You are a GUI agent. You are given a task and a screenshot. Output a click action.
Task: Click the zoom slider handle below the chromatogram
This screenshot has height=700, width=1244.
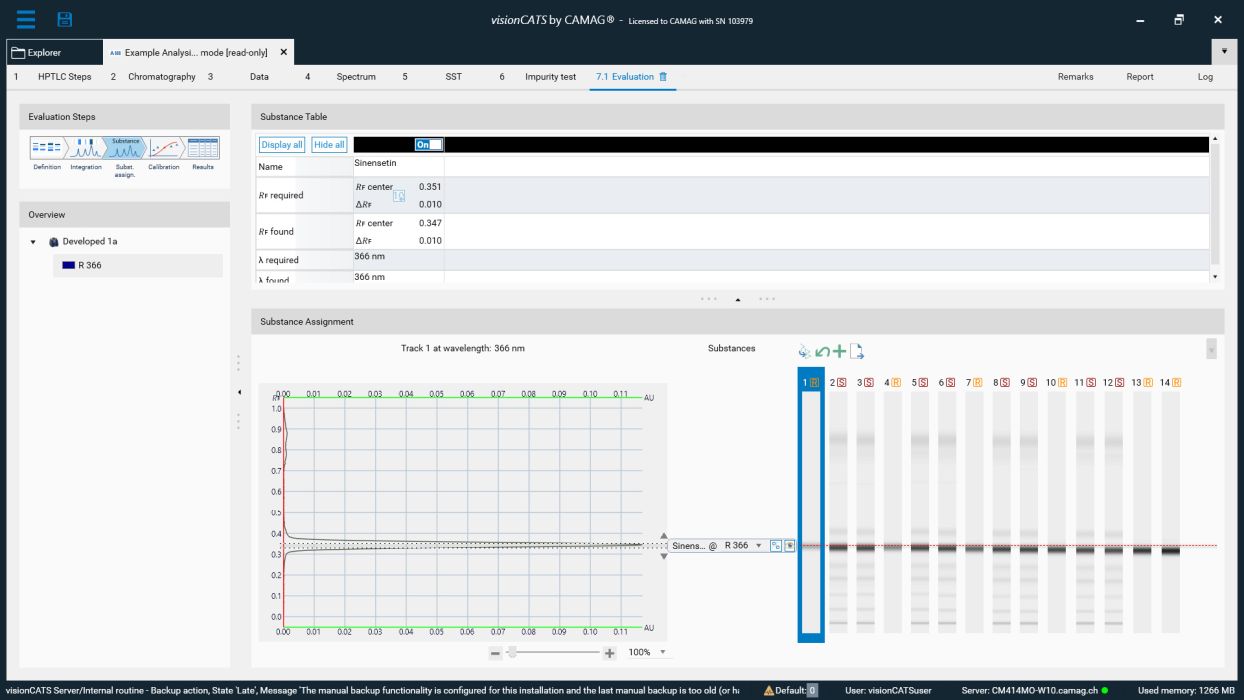(x=512, y=653)
